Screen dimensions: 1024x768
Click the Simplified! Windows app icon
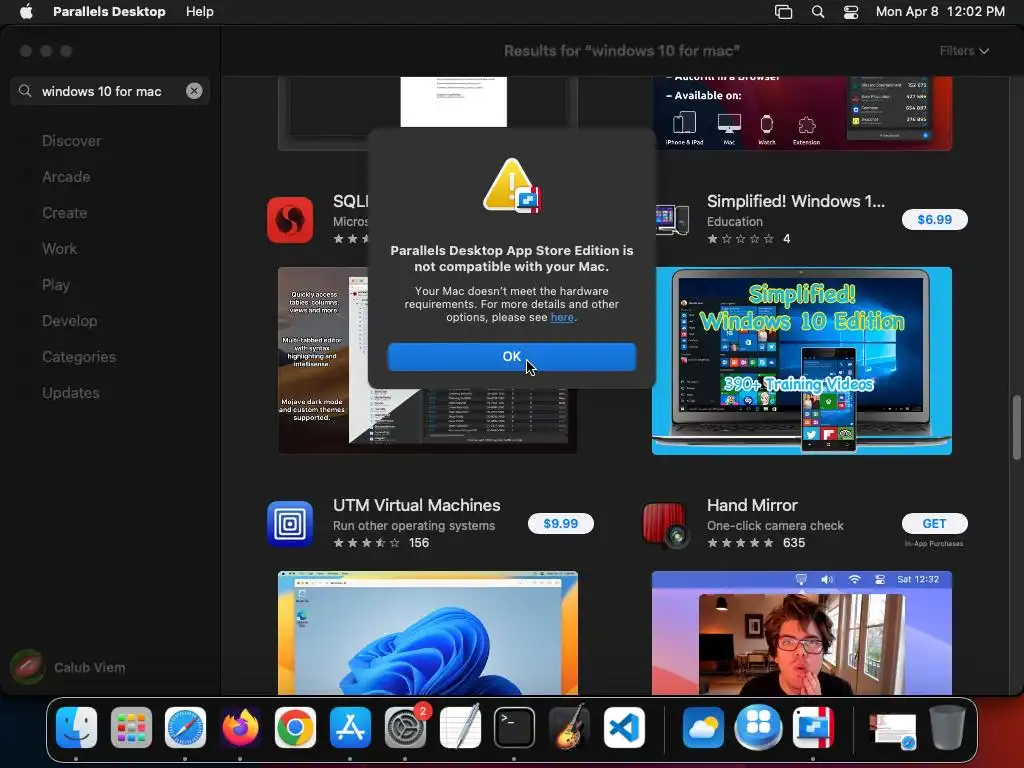(672, 220)
